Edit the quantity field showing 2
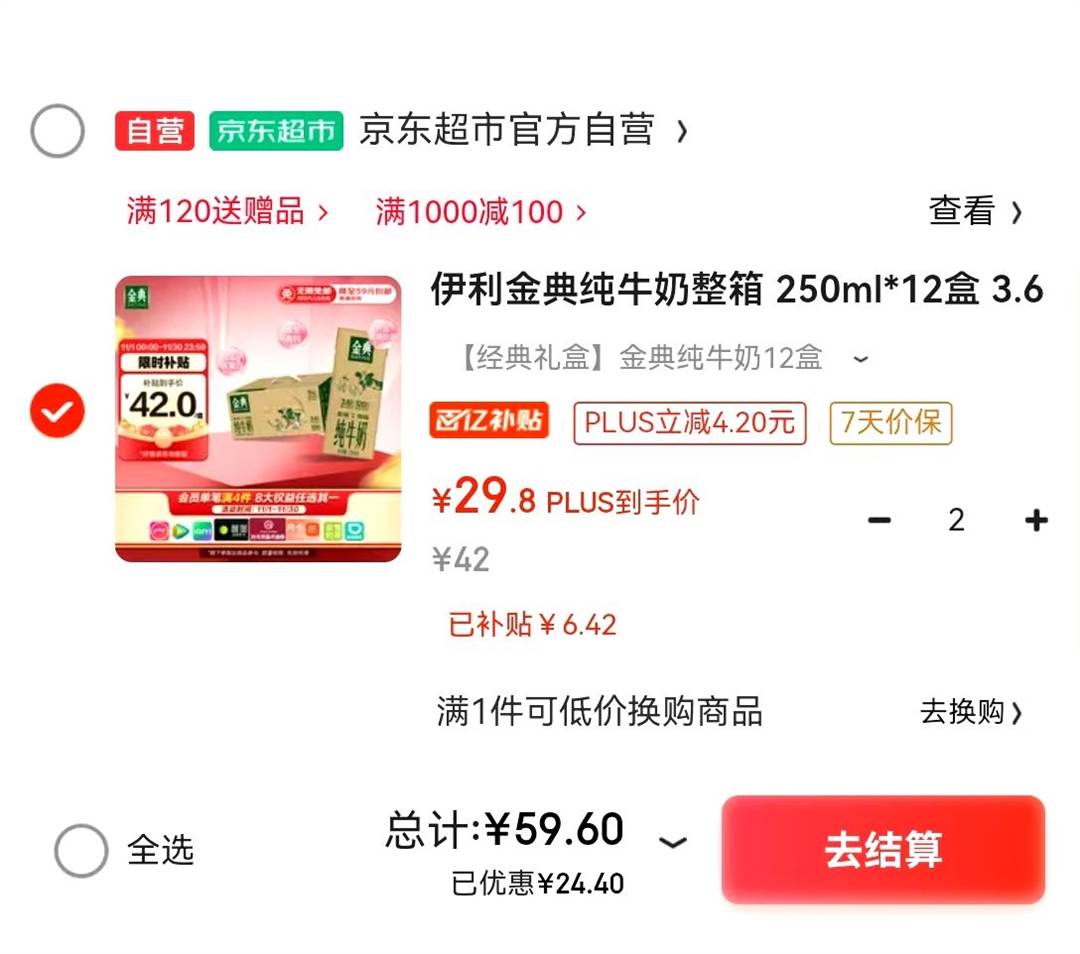This screenshot has height=954, width=1080. click(956, 520)
